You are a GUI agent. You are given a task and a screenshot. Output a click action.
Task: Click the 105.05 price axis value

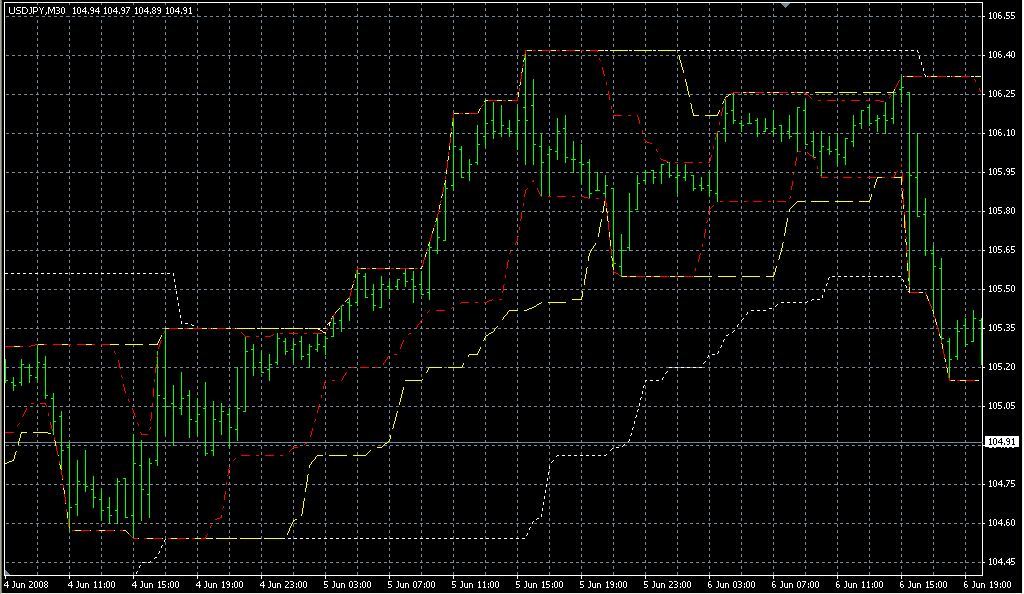click(1001, 406)
